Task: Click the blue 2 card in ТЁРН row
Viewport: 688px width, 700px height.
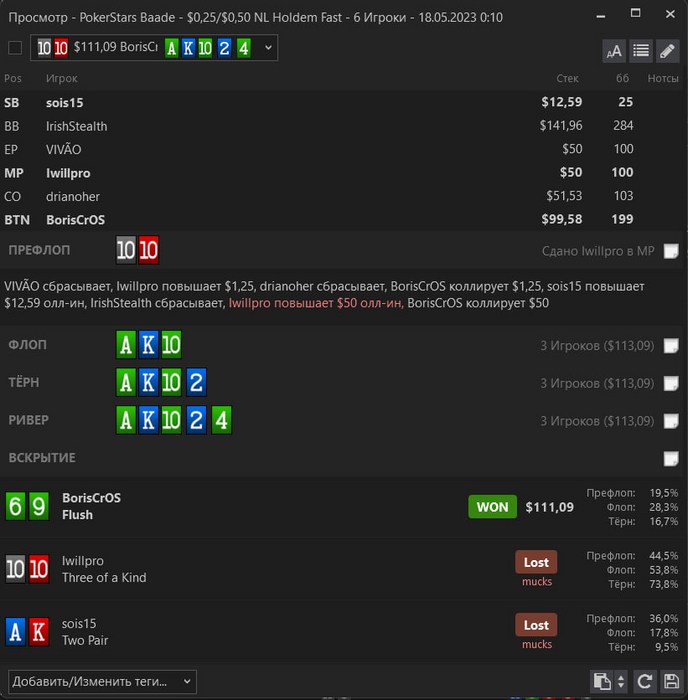Action: point(196,383)
